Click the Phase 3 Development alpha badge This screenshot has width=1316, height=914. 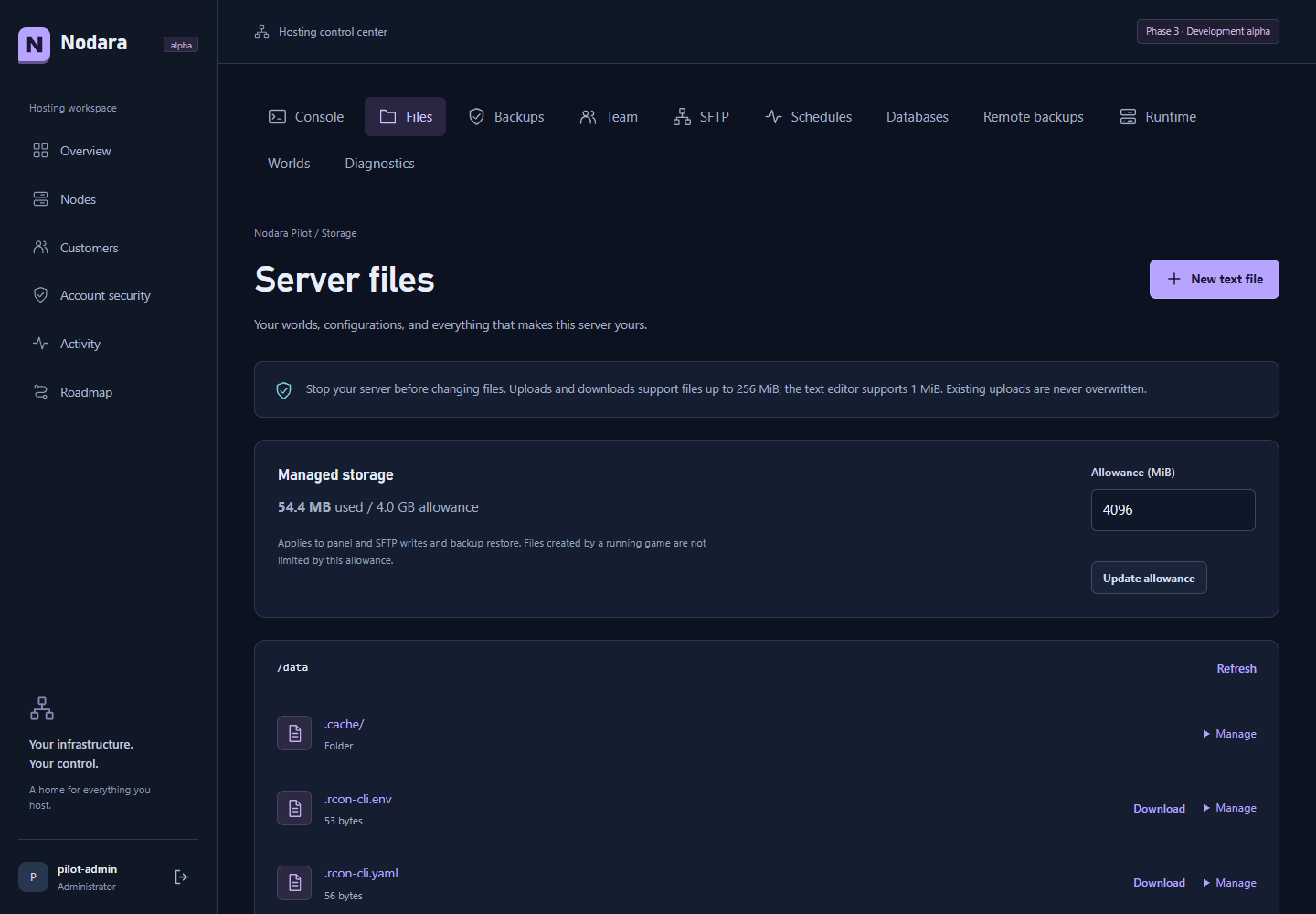tap(1207, 31)
